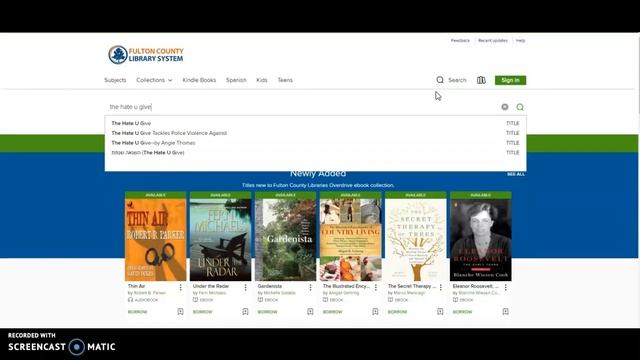Viewport: 640px width, 360px height.
Task: Select suggestion 'The Hate U Give Tackles Police Violence'
Action: point(315,133)
